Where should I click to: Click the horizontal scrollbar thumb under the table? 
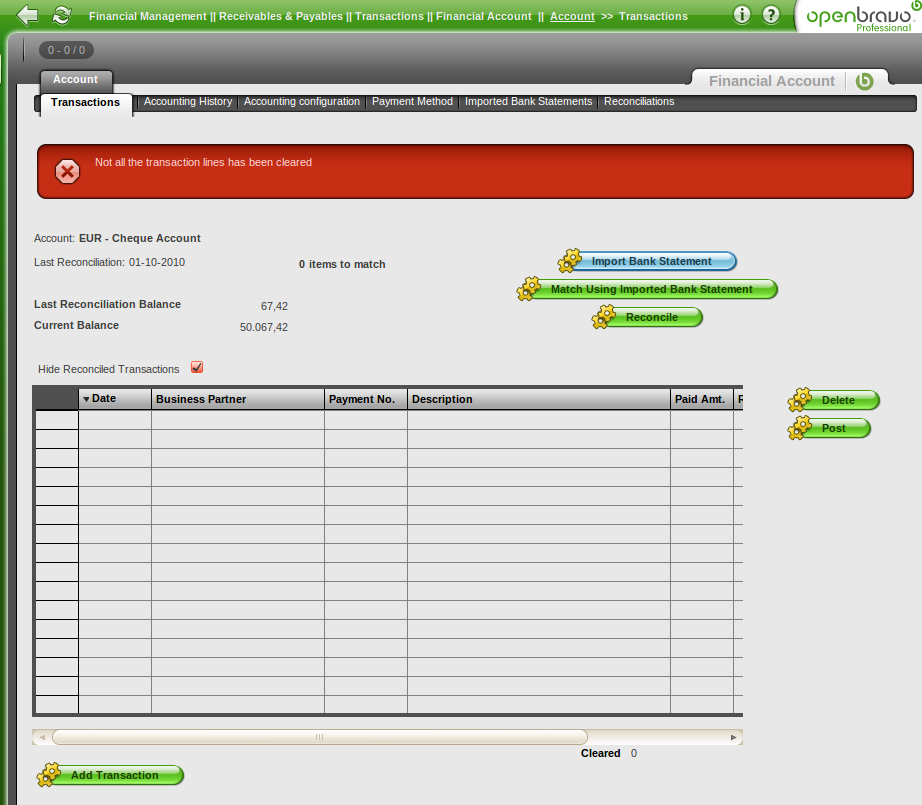pos(319,737)
